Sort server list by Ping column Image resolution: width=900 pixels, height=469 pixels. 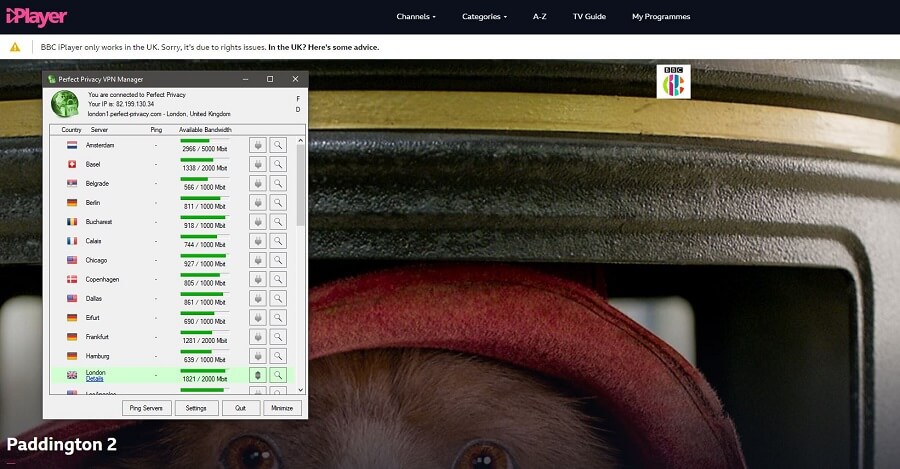(x=156, y=130)
